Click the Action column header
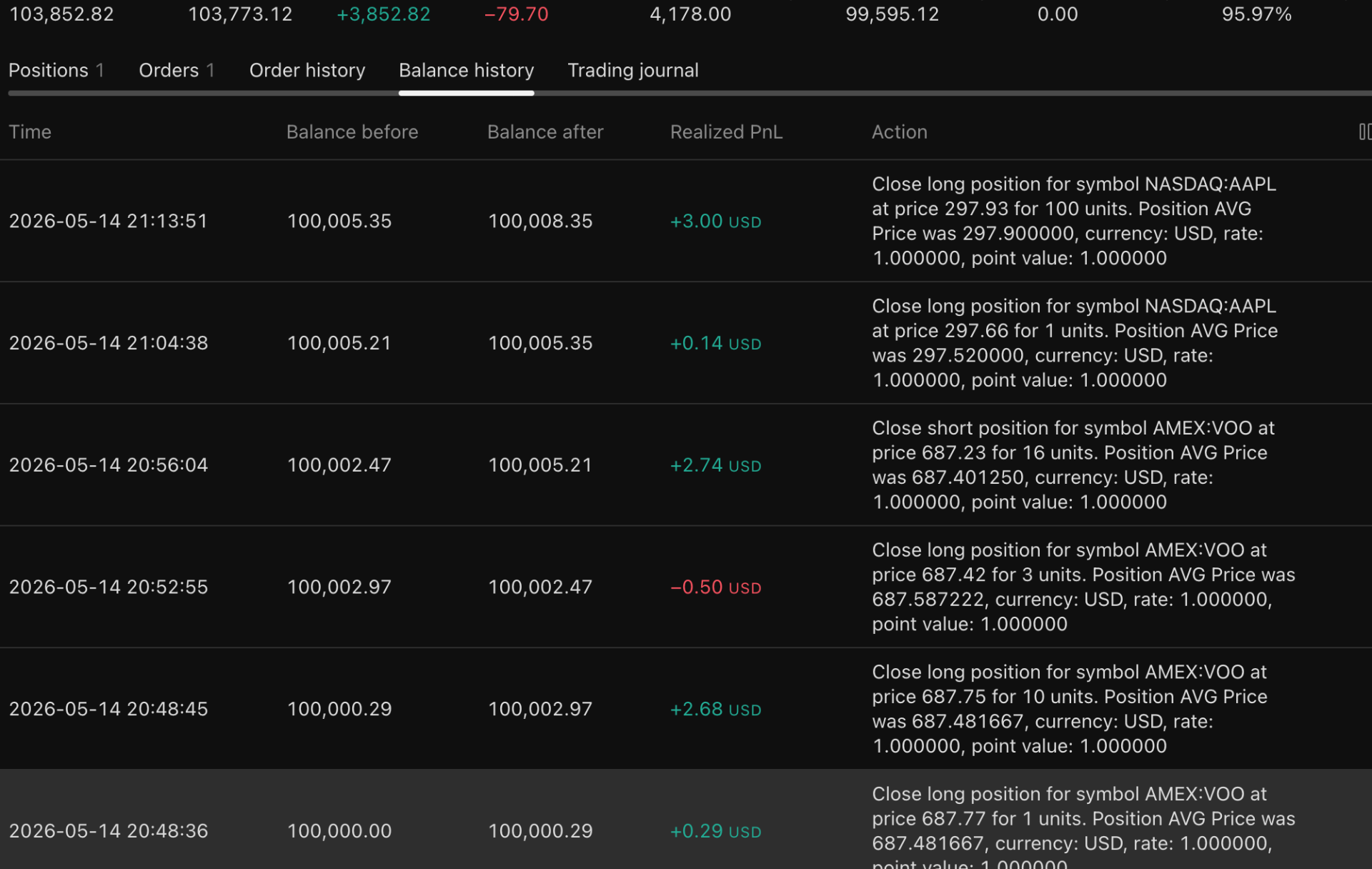Viewport: 1372px width, 869px height. tap(900, 131)
